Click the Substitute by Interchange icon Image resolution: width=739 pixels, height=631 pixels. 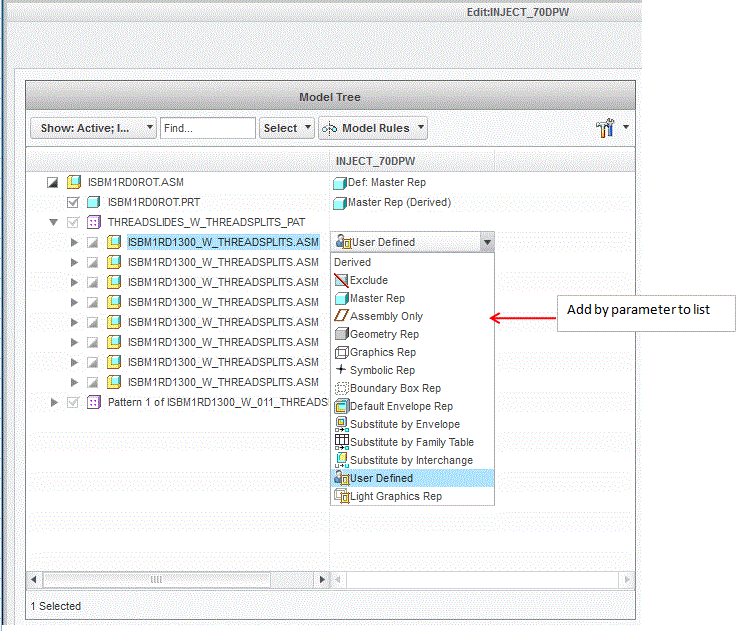[x=341, y=460]
